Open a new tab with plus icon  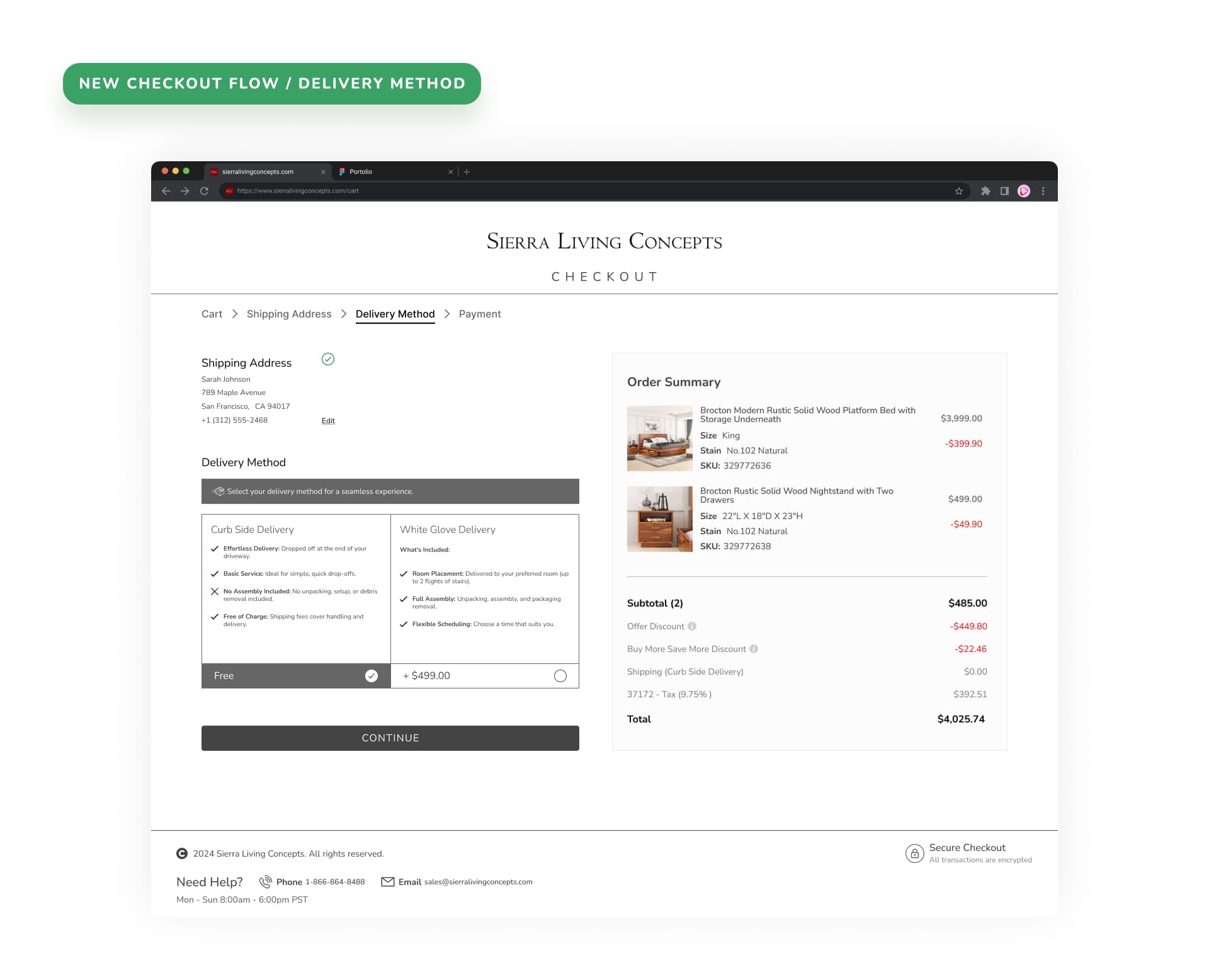tap(467, 171)
